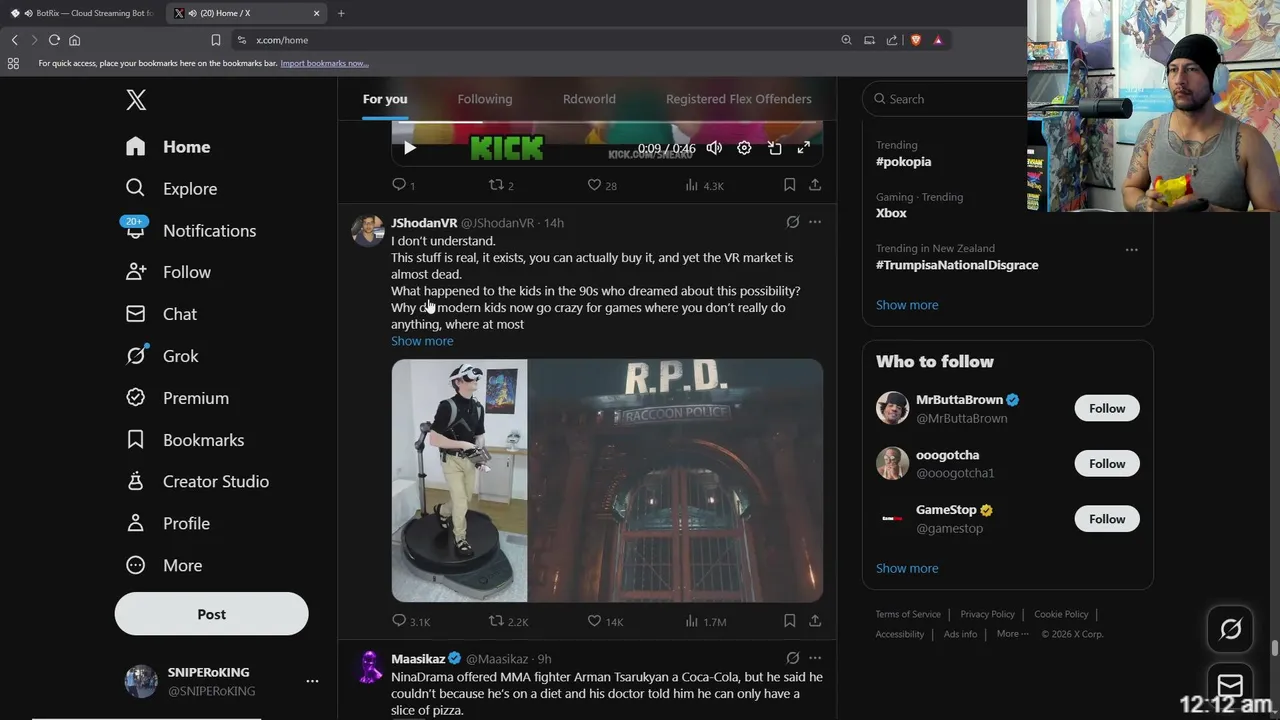Open the R.P.D. Raccoon Police image
Image resolution: width=1280 pixels, height=720 pixels.
(676, 481)
